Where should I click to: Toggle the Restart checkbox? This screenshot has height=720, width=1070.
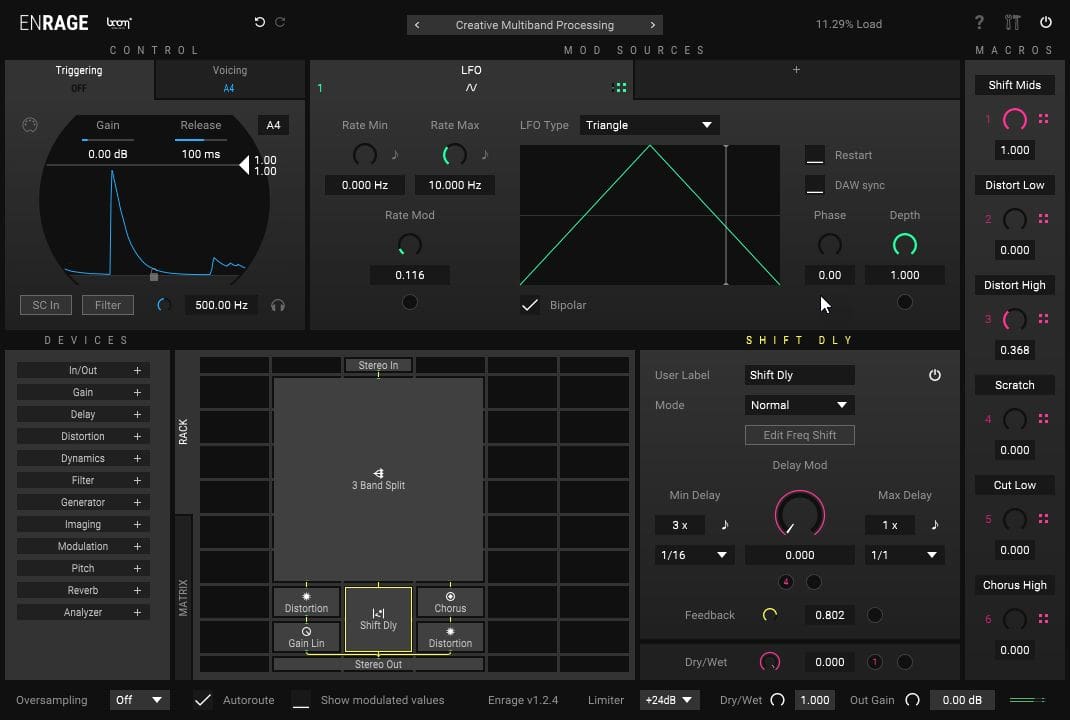[815, 155]
